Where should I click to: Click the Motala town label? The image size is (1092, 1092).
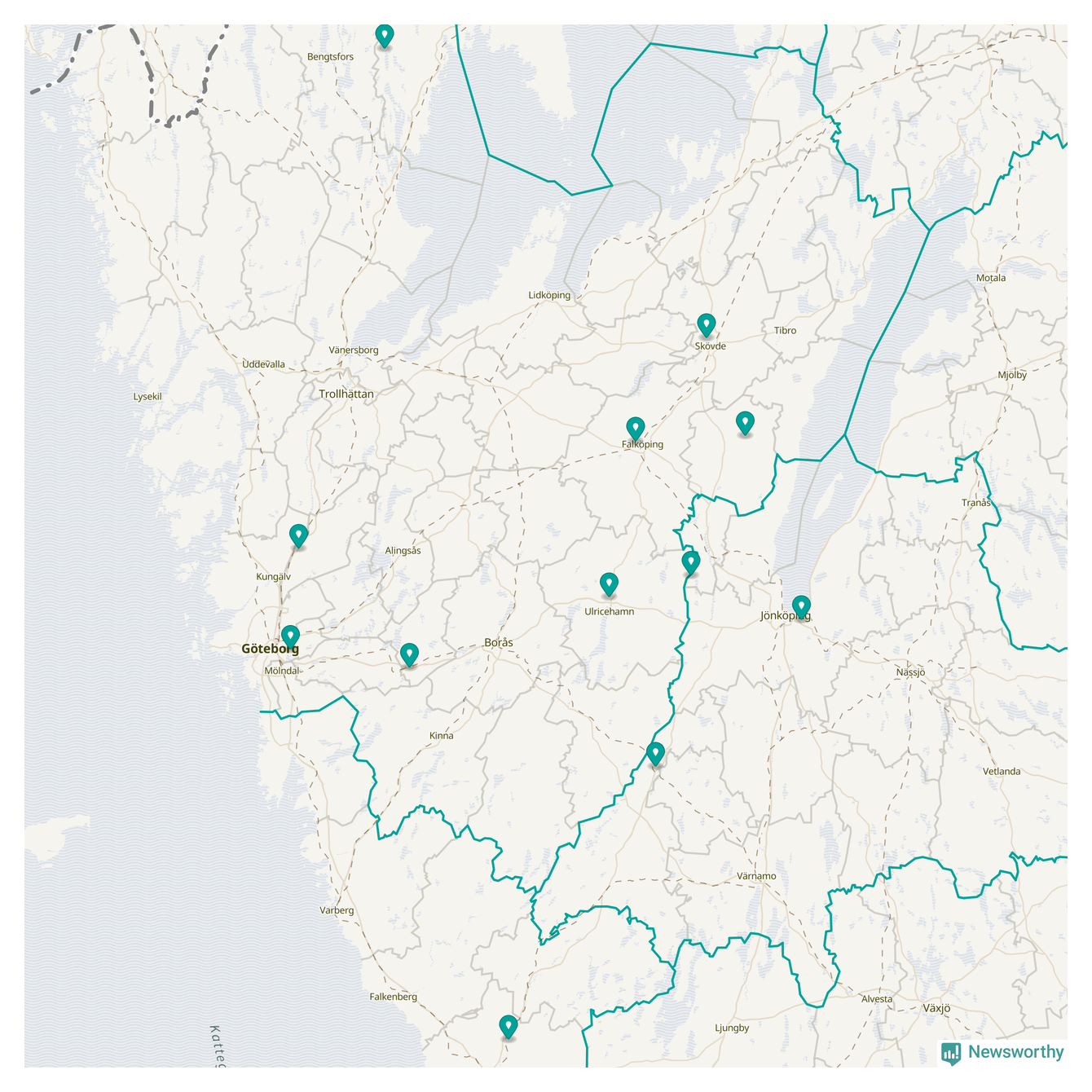point(991,278)
